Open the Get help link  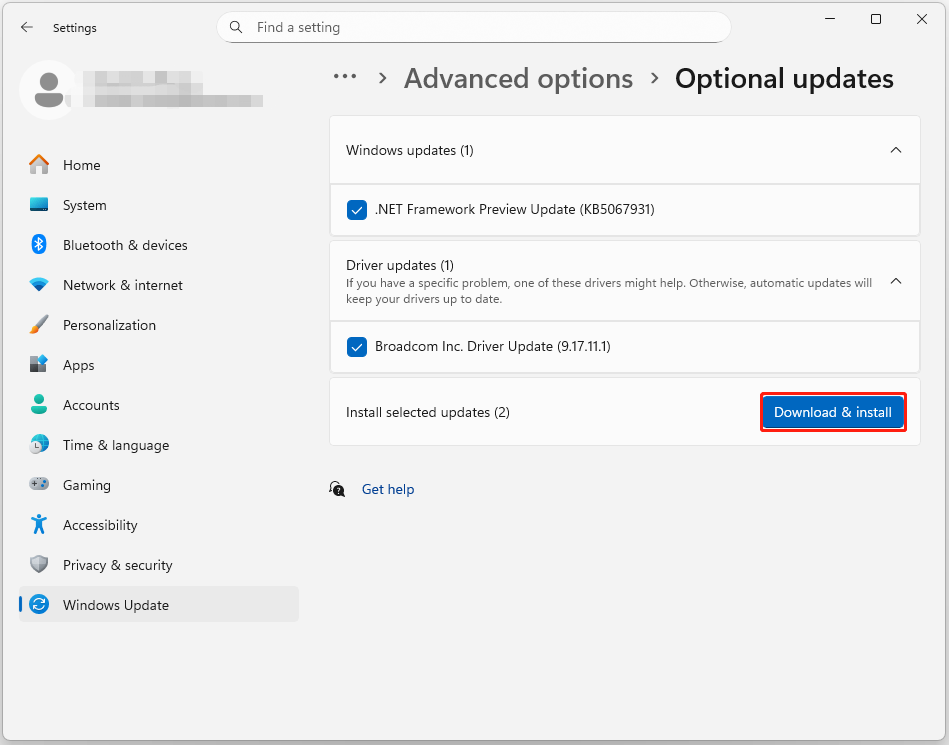(x=388, y=489)
